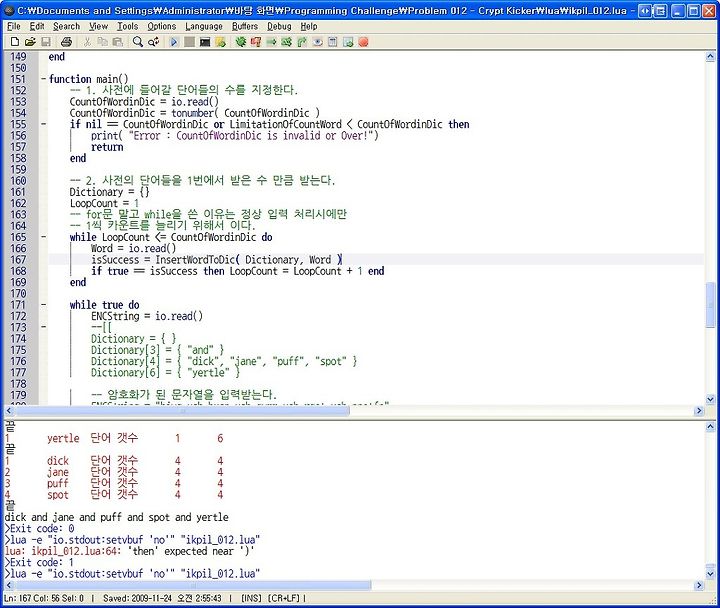The height and width of the screenshot is (608, 720).
Task: Click the curved step-out arrow icon
Action: click(302, 42)
